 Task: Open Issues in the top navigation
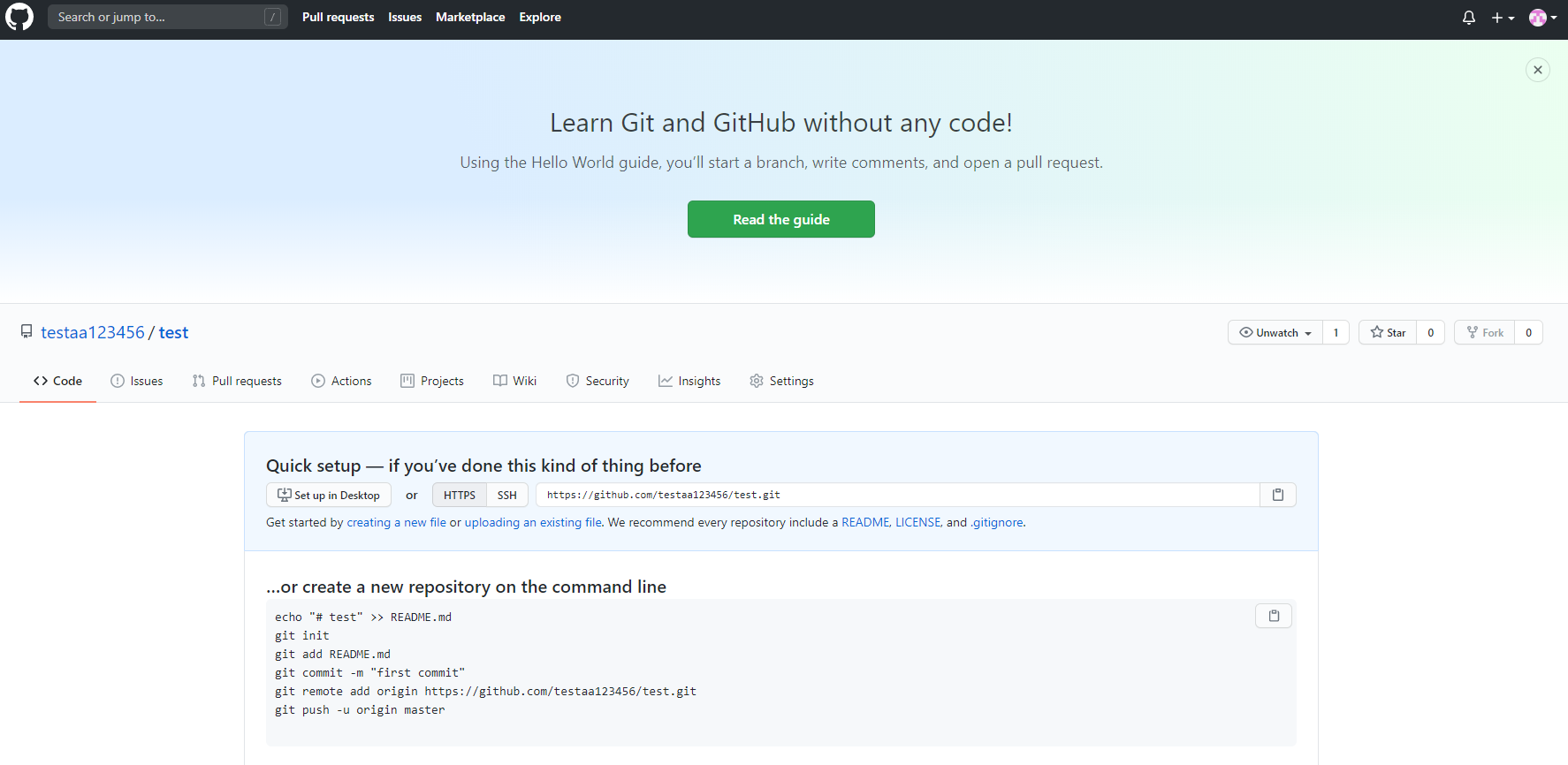click(405, 17)
